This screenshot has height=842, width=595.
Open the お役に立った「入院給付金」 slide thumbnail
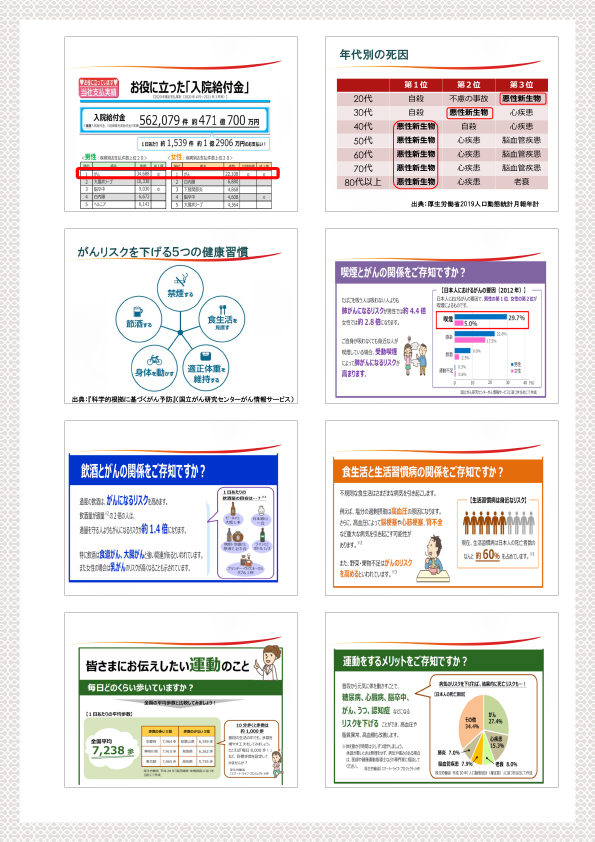(181, 124)
